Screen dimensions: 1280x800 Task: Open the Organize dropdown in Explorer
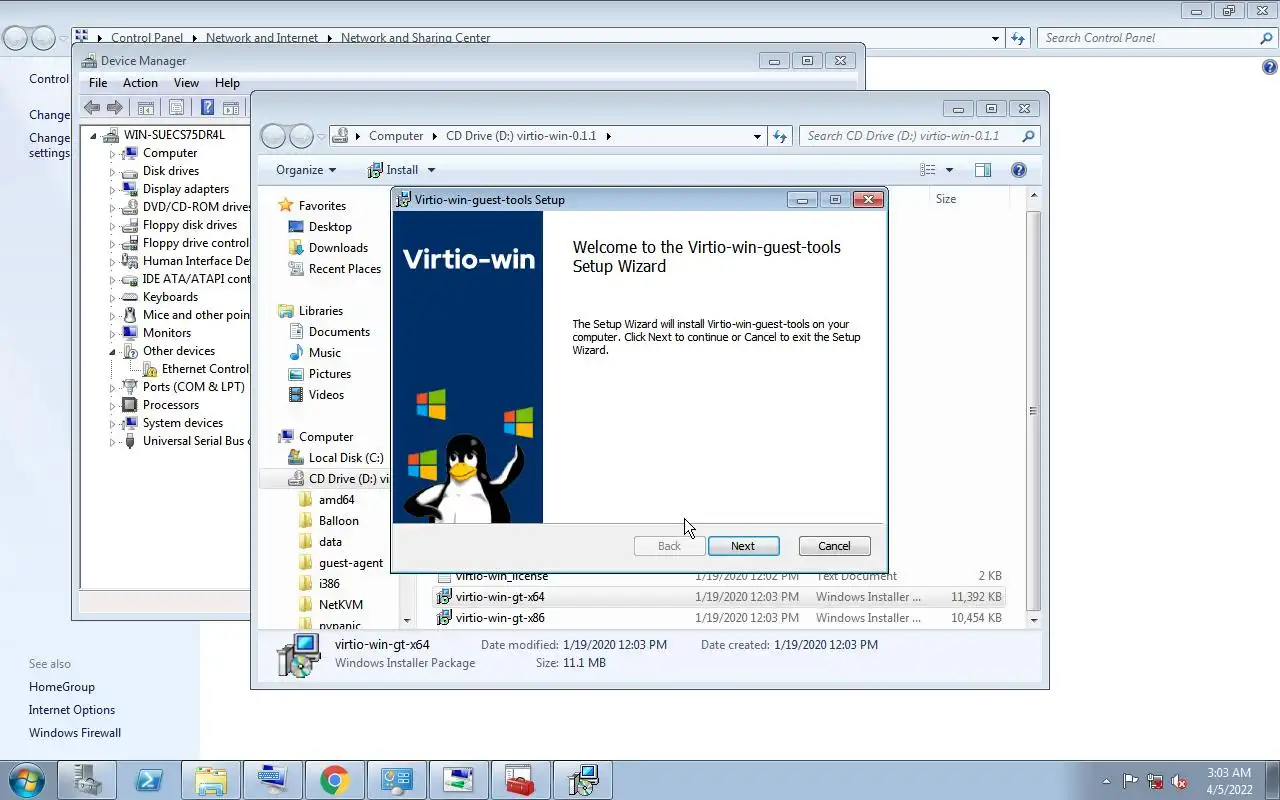pyautogui.click(x=306, y=170)
